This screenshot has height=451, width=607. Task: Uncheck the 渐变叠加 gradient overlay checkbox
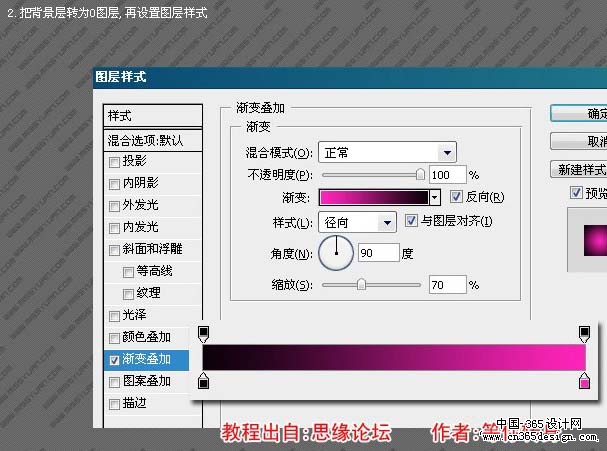coord(114,360)
